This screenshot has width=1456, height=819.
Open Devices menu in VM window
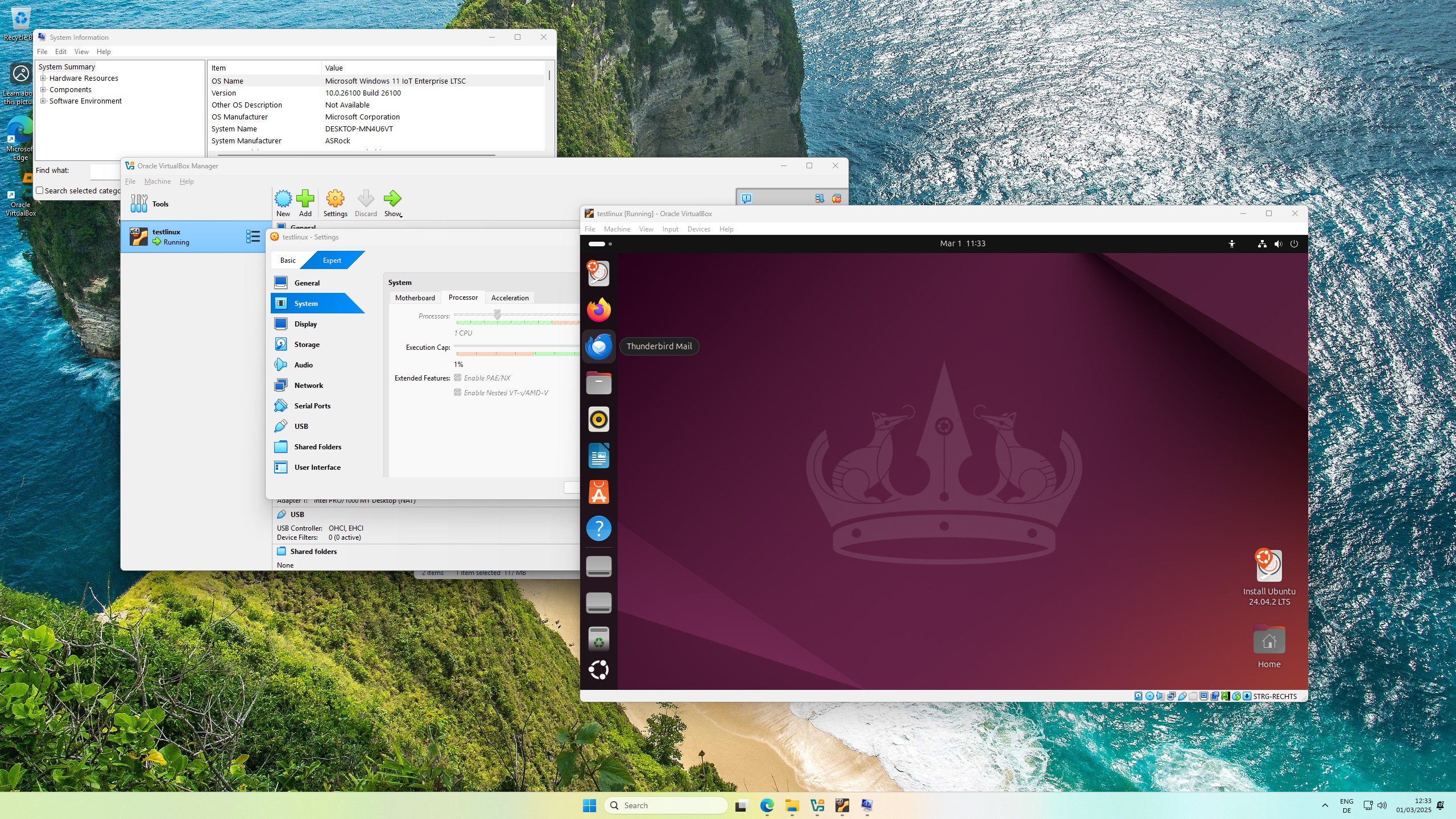698,229
